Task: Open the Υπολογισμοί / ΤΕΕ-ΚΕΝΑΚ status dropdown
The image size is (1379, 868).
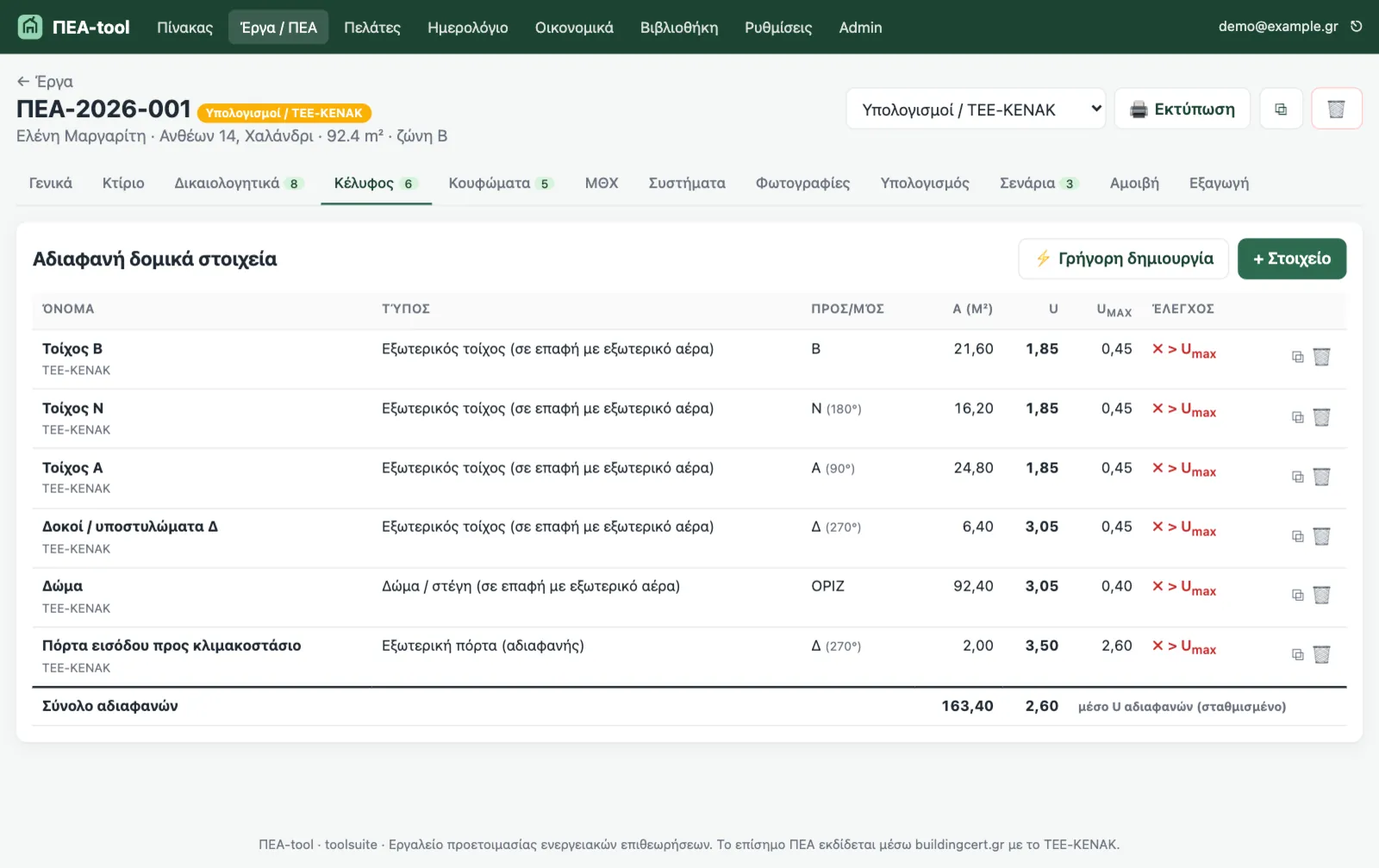Action: (x=976, y=109)
